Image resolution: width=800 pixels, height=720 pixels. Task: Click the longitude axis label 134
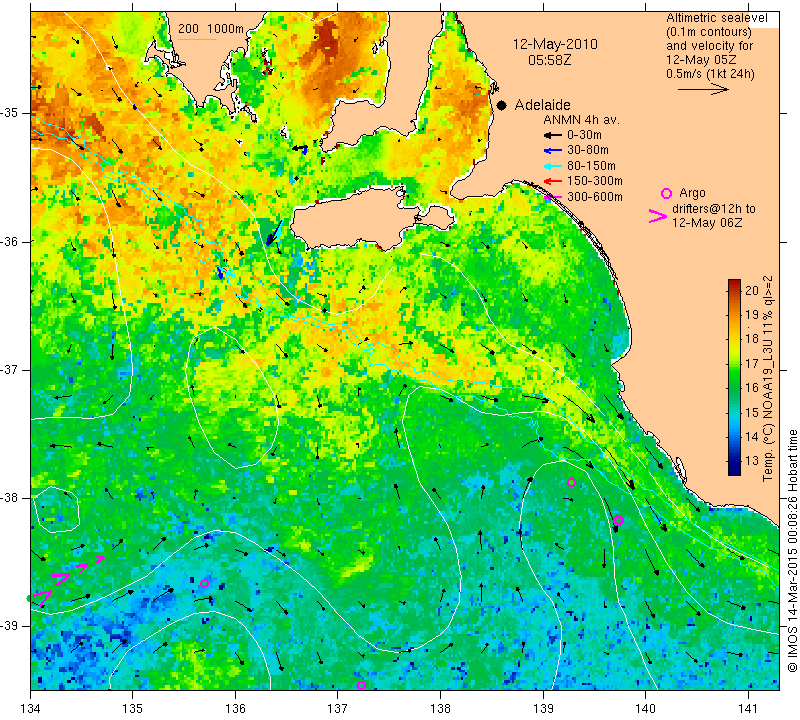click(30, 708)
